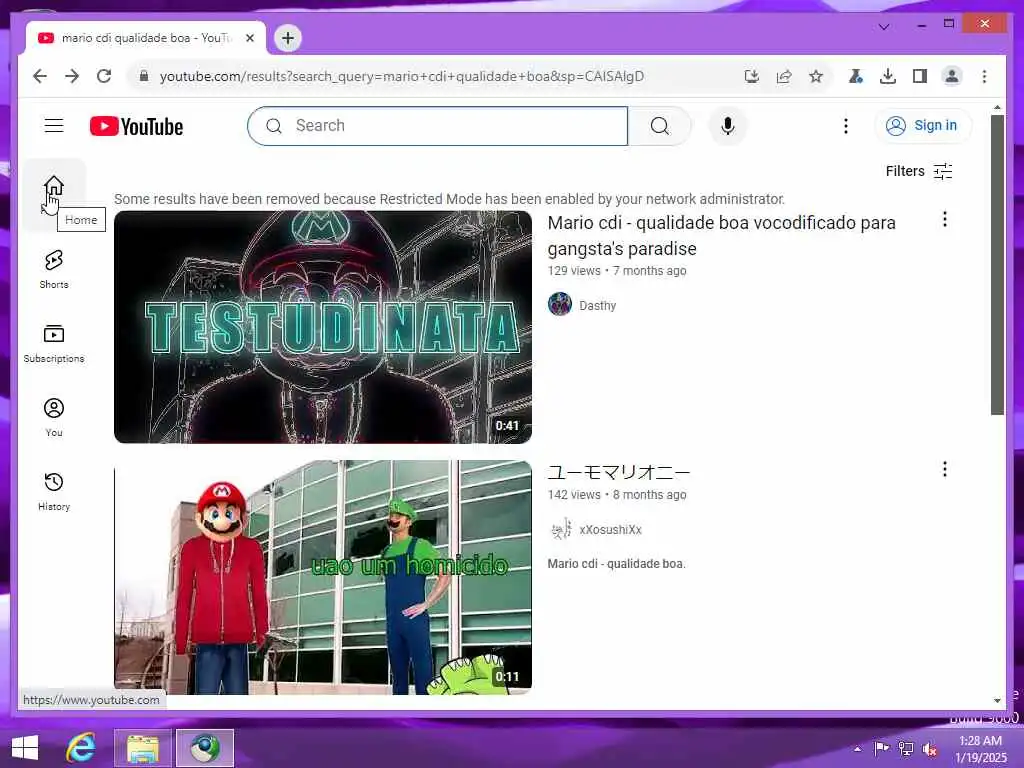Screen dimensions: 1024x768
Task: Open the Chrome Labs flask icon
Action: pyautogui.click(x=856, y=76)
